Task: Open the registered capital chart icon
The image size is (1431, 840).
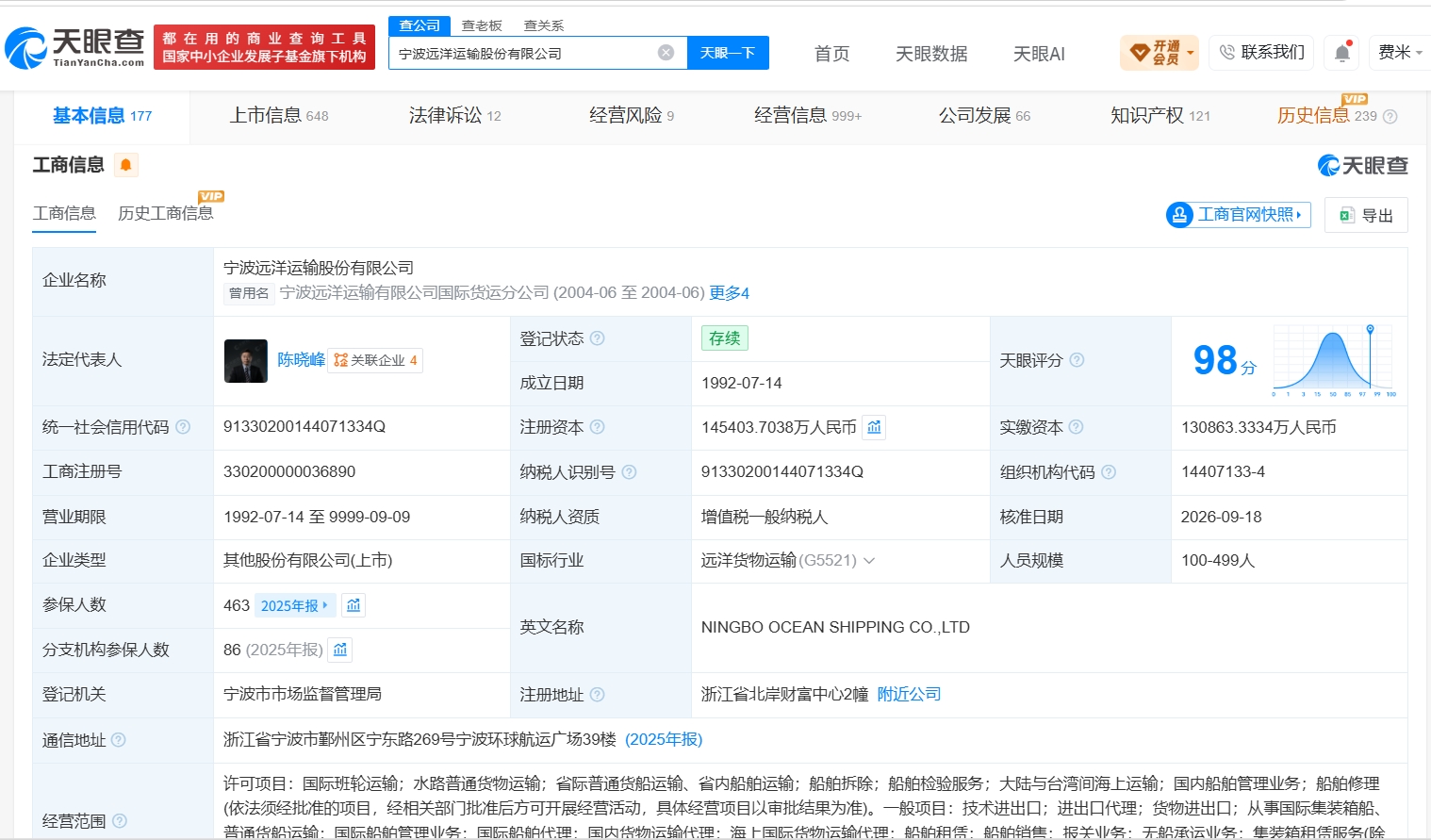Action: click(x=875, y=427)
